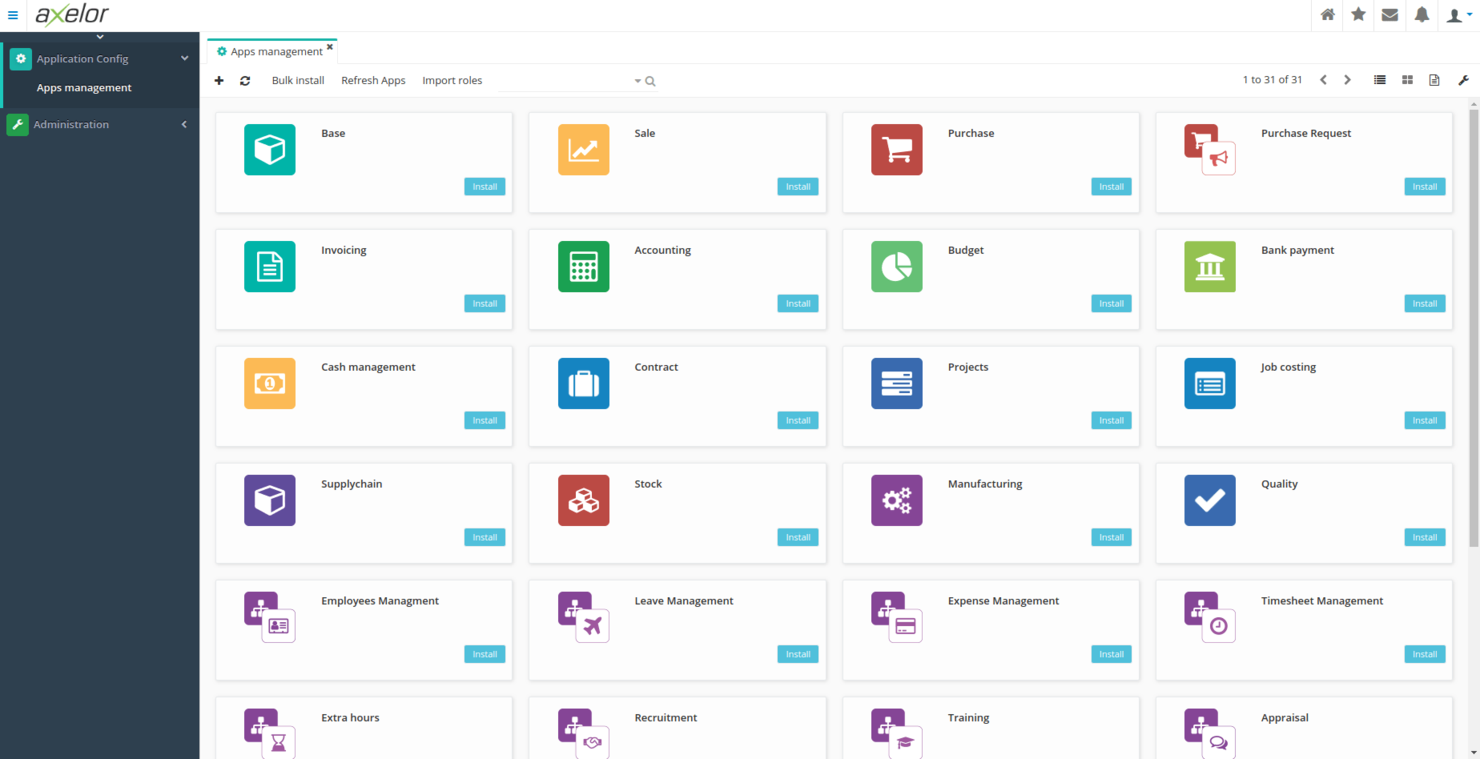Viewport: 1480px width, 759px height.
Task: Switch to list view mode
Action: [x=1379, y=80]
